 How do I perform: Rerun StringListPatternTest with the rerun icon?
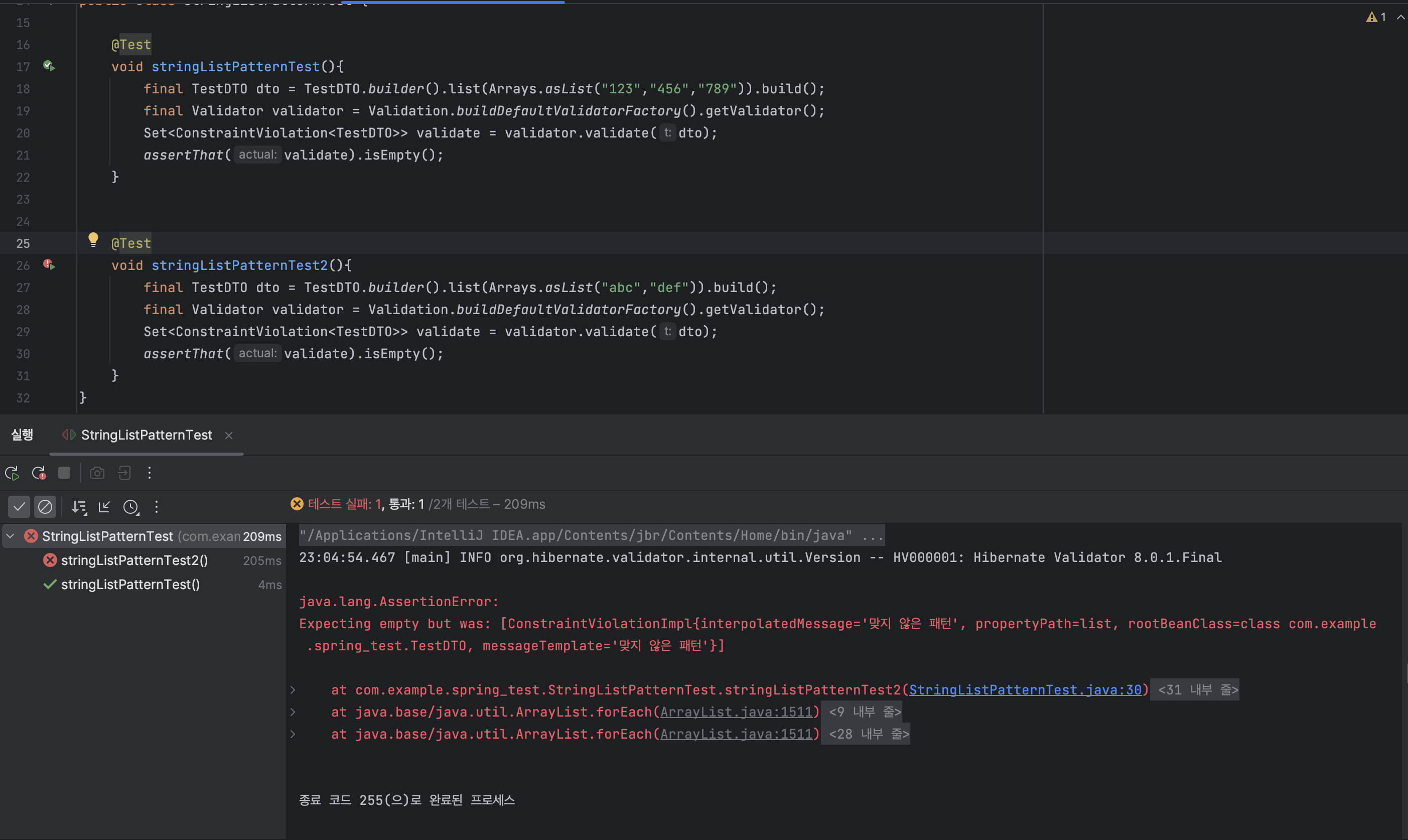[13, 473]
